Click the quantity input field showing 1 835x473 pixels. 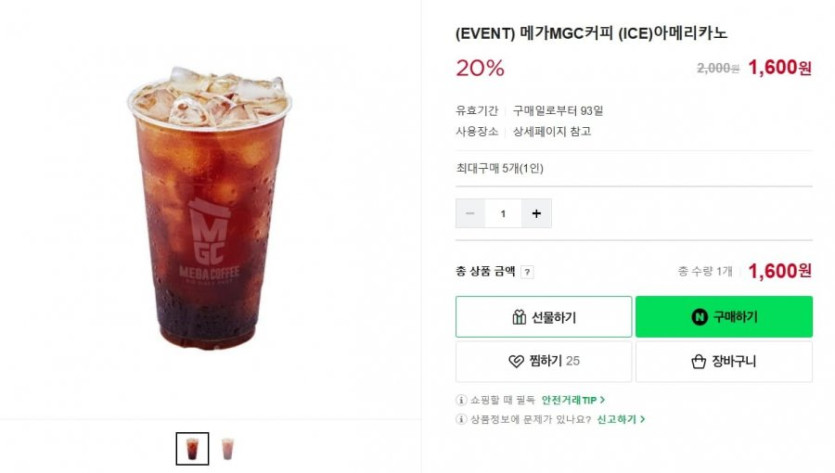[x=503, y=214]
